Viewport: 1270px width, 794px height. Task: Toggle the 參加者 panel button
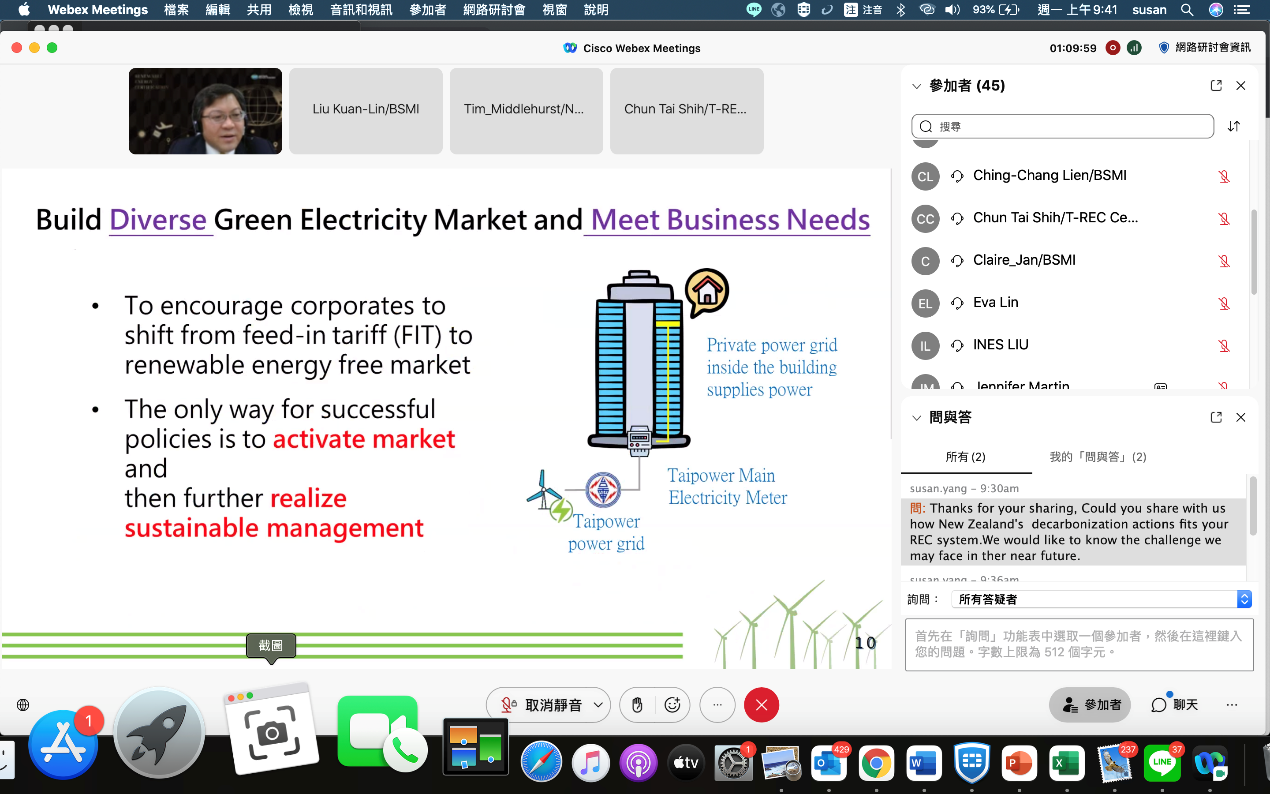click(1090, 705)
